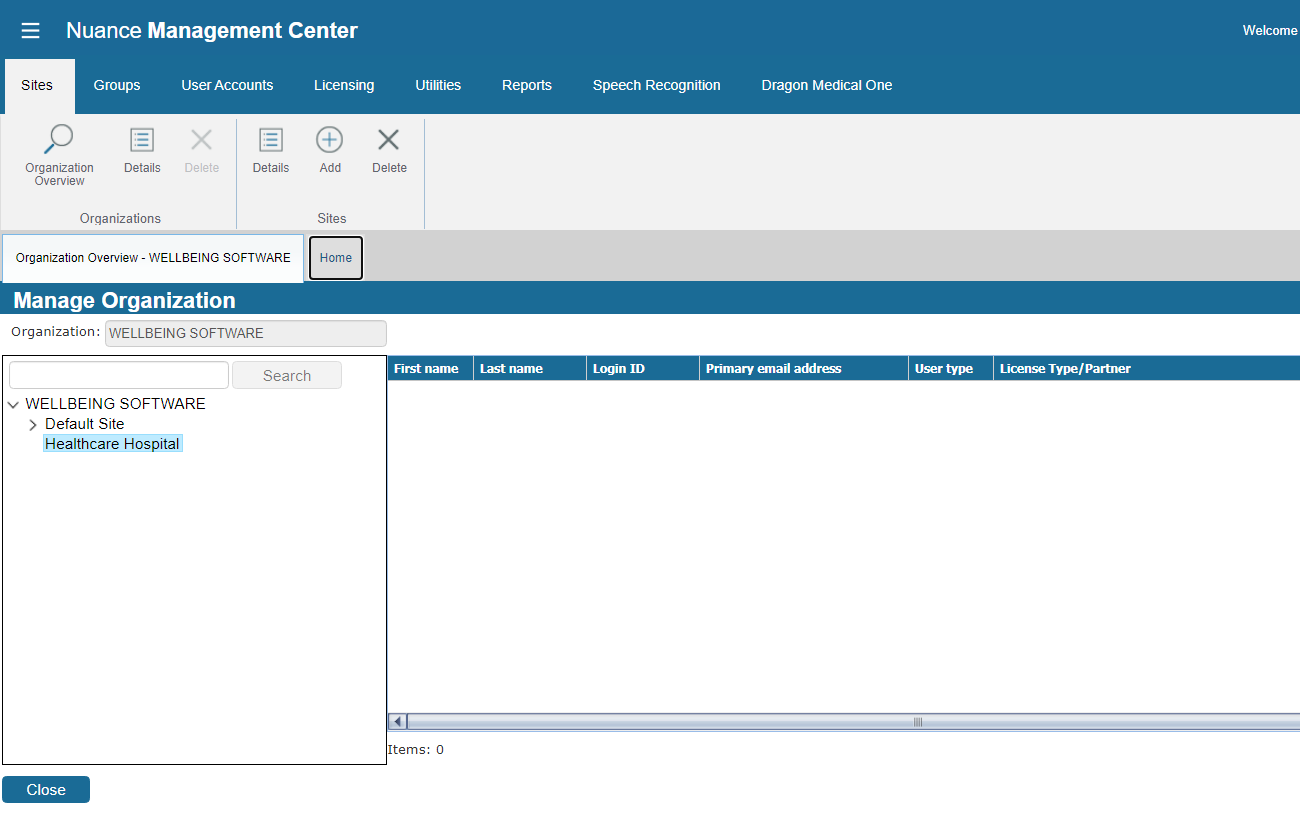Select Default Site in the tree
The width and height of the screenshot is (1300, 840).
[x=85, y=424]
